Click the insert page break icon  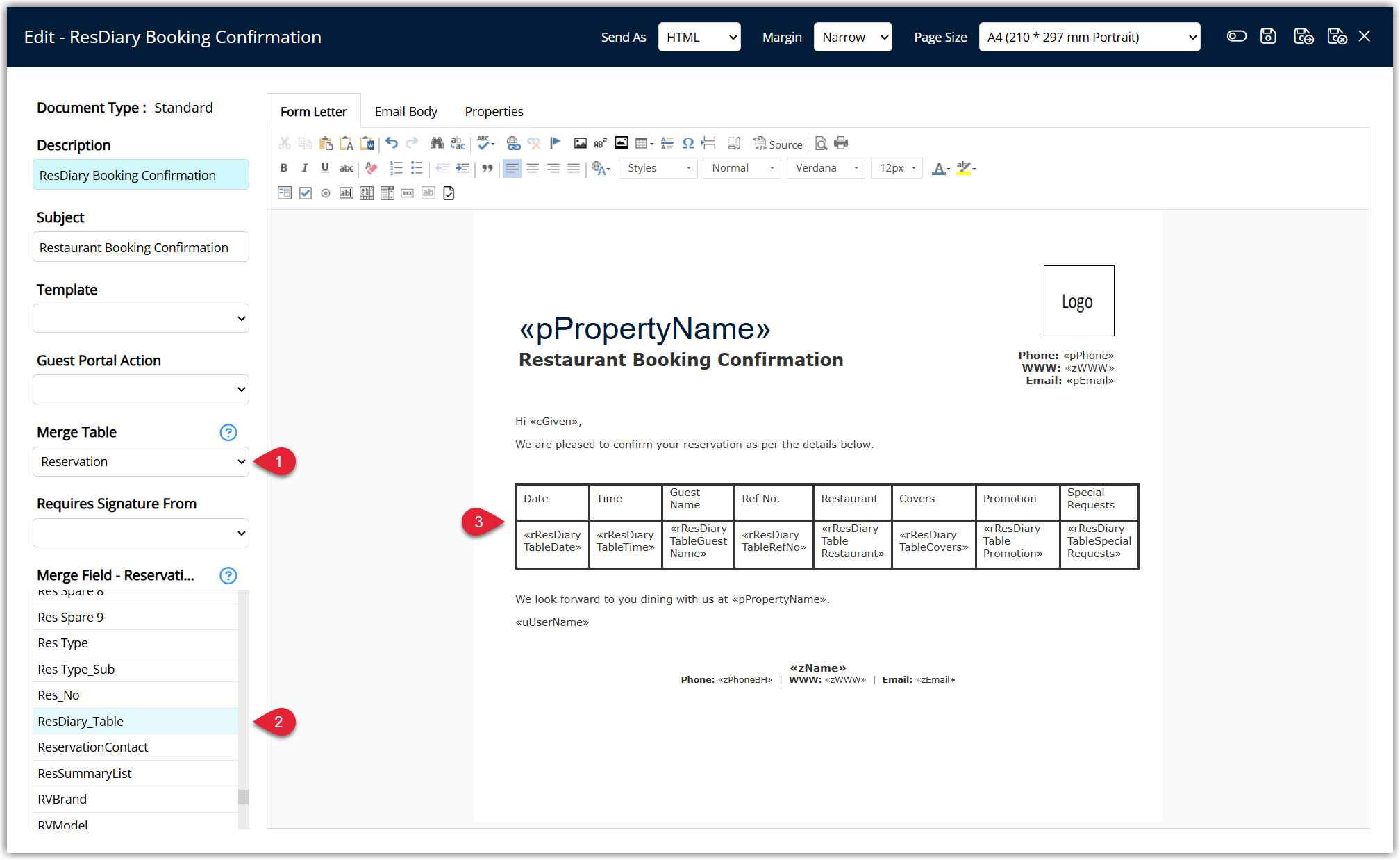pyautogui.click(x=708, y=143)
